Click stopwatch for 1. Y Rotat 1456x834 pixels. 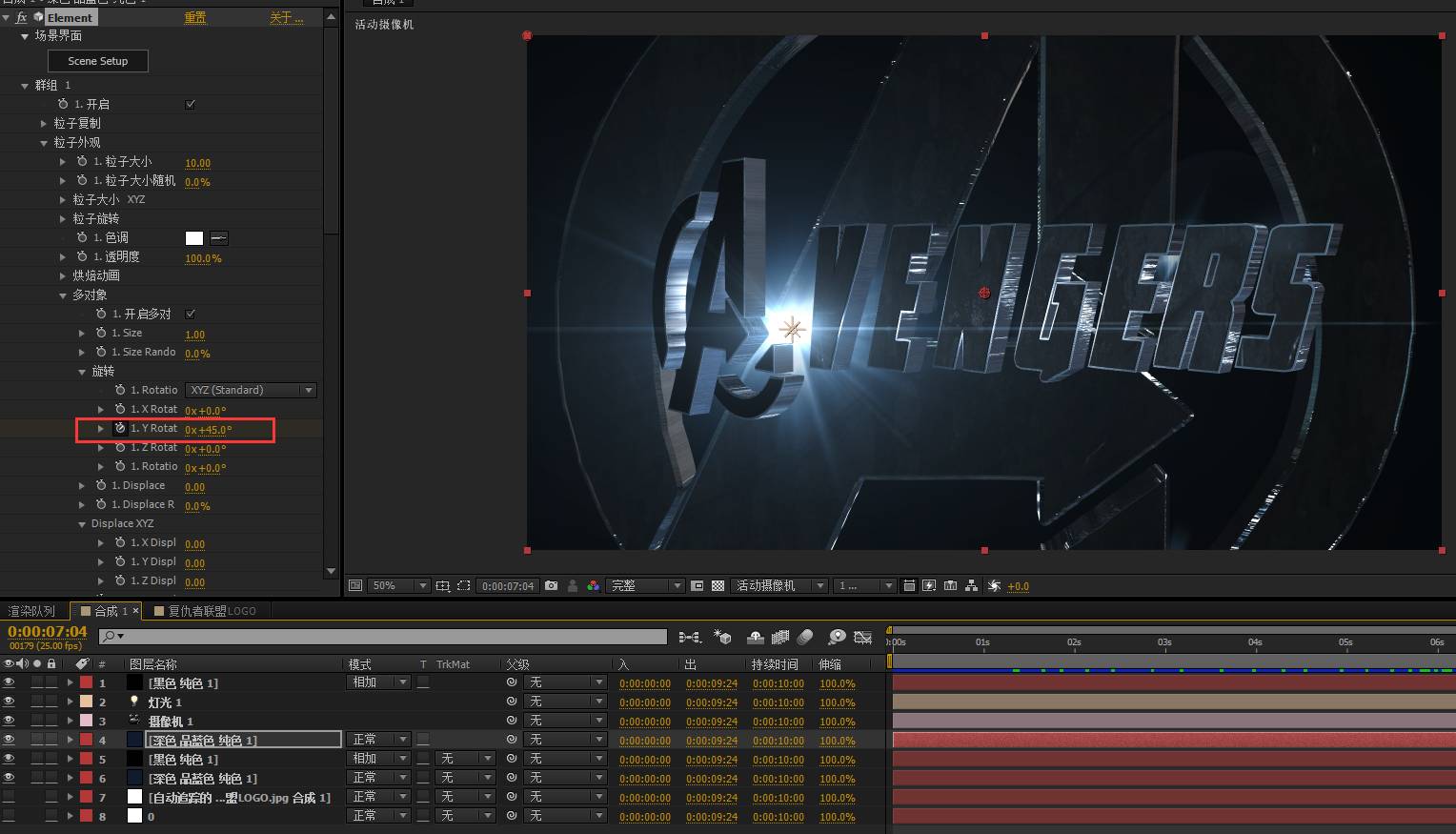120,428
